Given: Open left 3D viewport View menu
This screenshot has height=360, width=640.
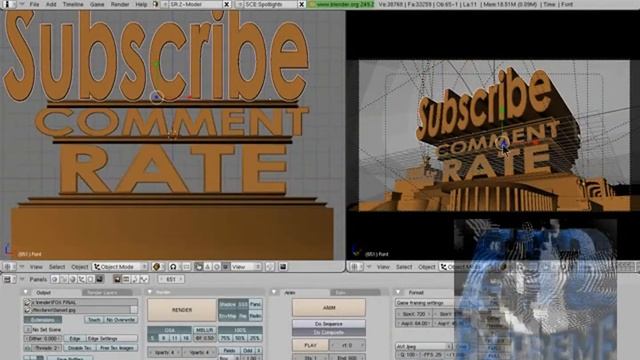Looking at the screenshot, I should pos(36,267).
